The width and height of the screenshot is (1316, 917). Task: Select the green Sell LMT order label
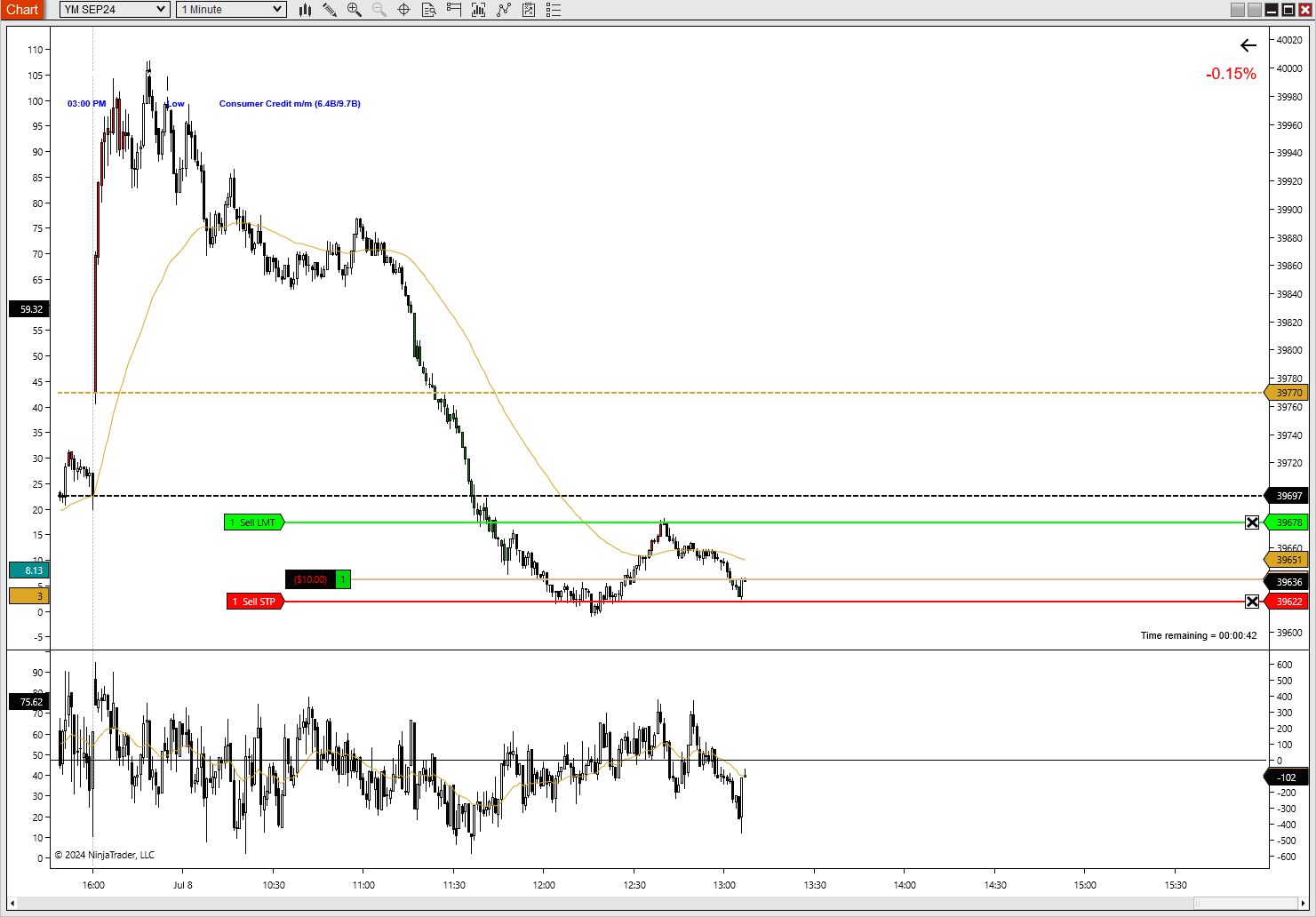(254, 522)
